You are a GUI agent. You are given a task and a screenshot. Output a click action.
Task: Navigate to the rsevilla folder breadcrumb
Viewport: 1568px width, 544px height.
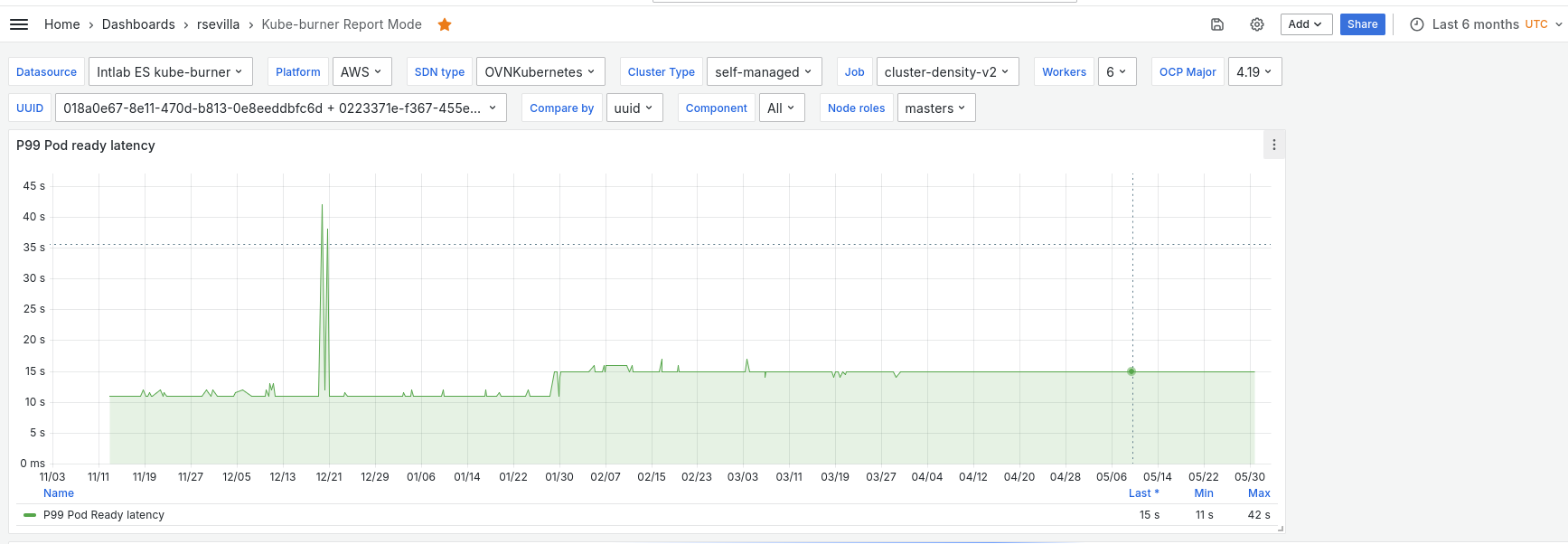click(219, 24)
